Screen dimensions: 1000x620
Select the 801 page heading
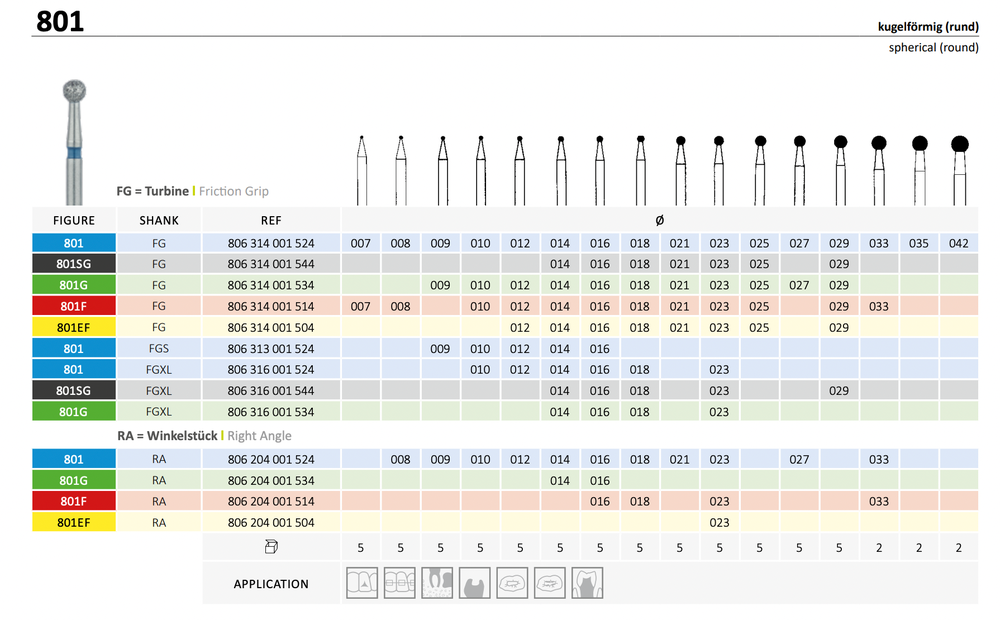(60, 21)
